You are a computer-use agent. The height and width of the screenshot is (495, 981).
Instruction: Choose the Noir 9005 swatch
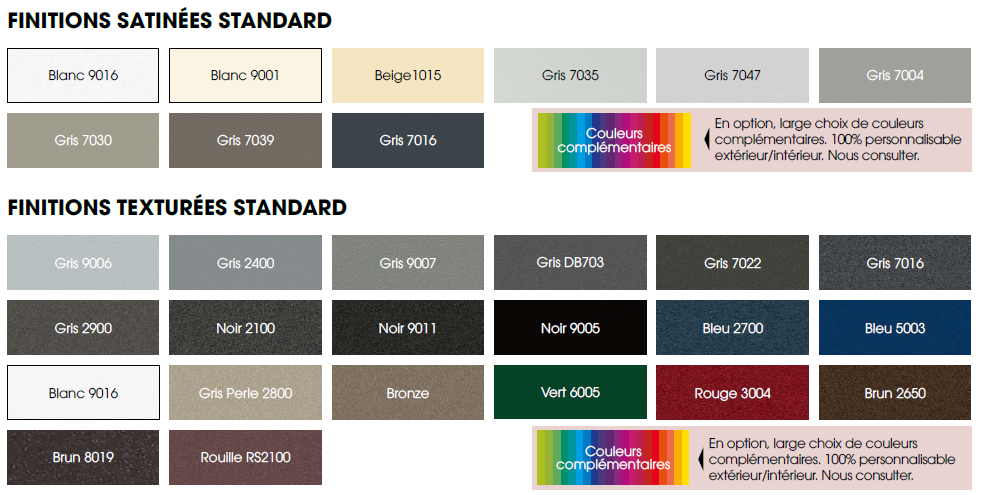coord(570,328)
